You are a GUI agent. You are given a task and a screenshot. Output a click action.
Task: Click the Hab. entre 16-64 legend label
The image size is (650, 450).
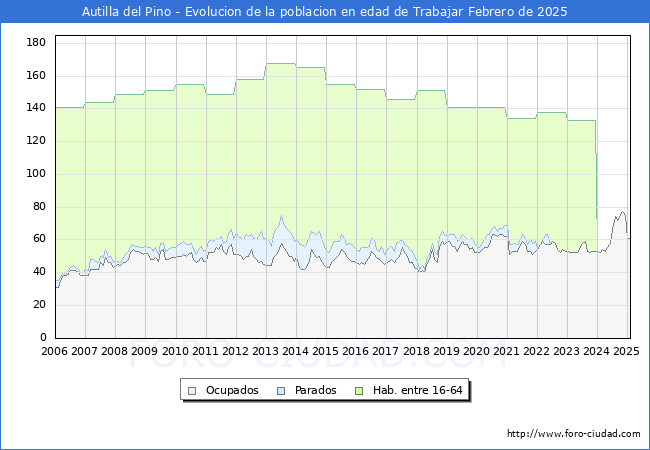(417, 390)
